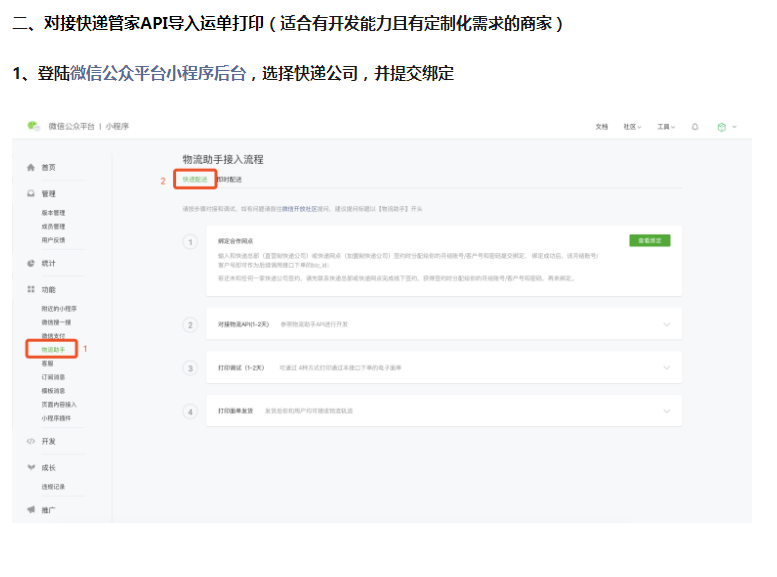The width and height of the screenshot is (777, 577).
Task: Open 微信搜一搜 in the sidebar
Action: [x=56, y=322]
